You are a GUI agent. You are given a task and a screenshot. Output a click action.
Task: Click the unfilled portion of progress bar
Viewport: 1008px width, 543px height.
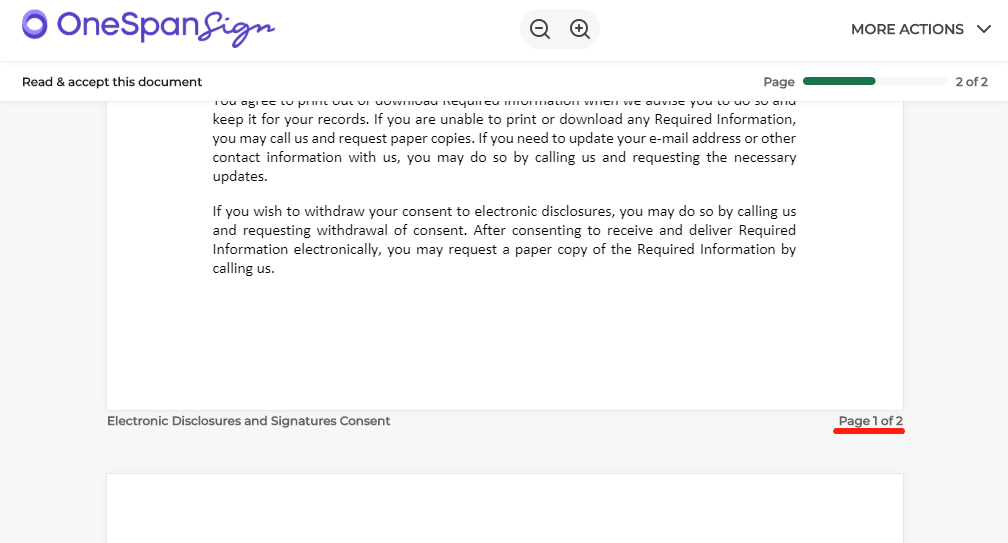[912, 82]
